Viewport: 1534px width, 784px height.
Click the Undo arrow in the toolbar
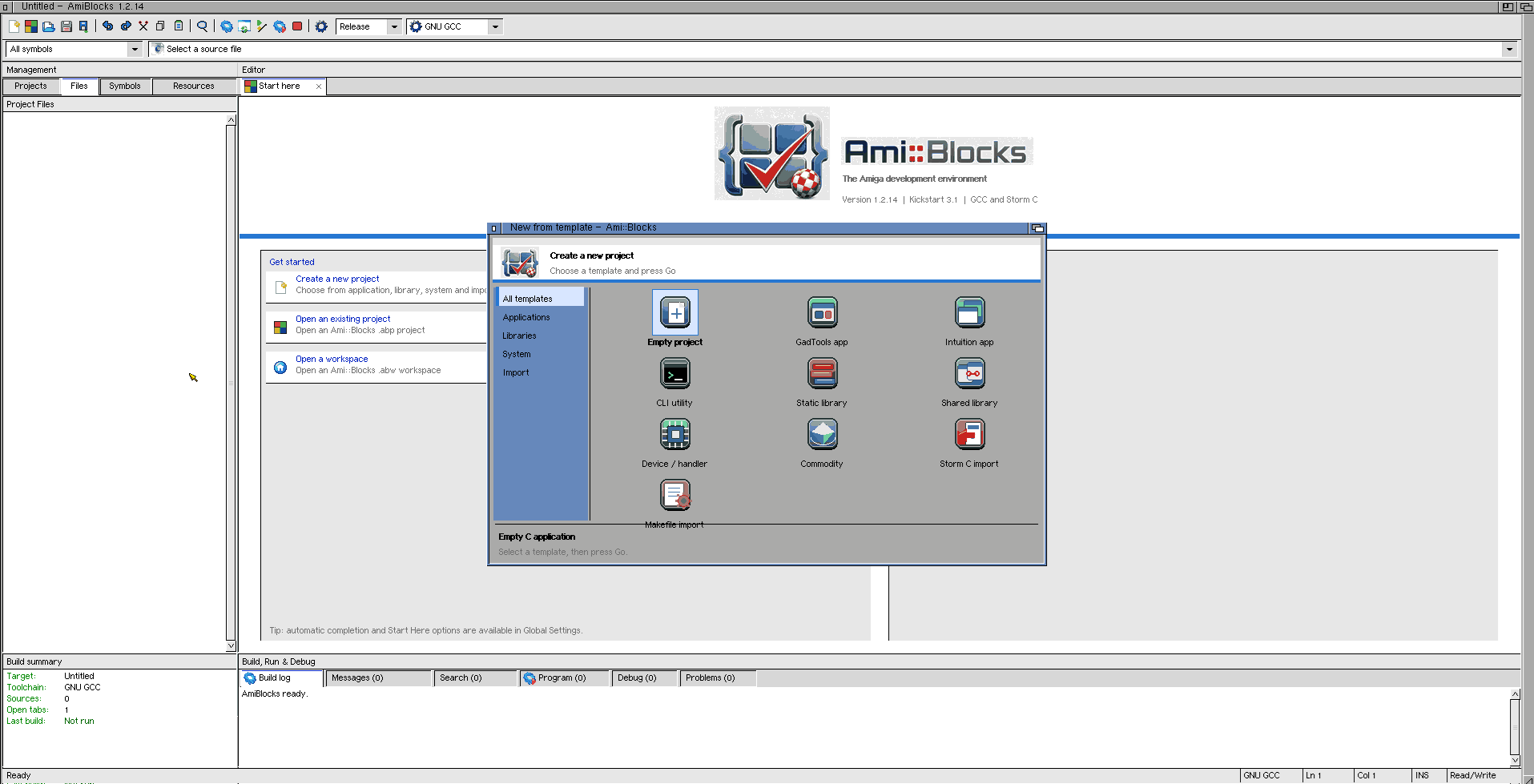click(x=107, y=26)
